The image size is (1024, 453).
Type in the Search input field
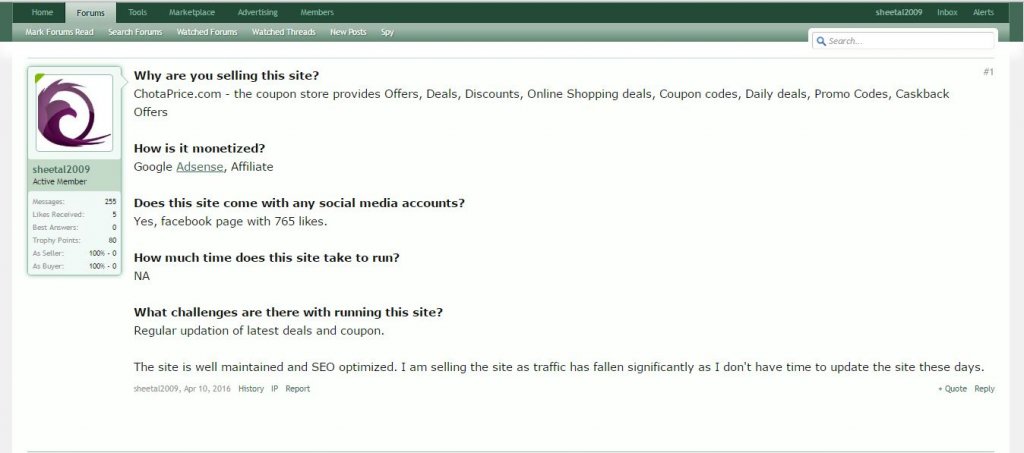click(908, 41)
